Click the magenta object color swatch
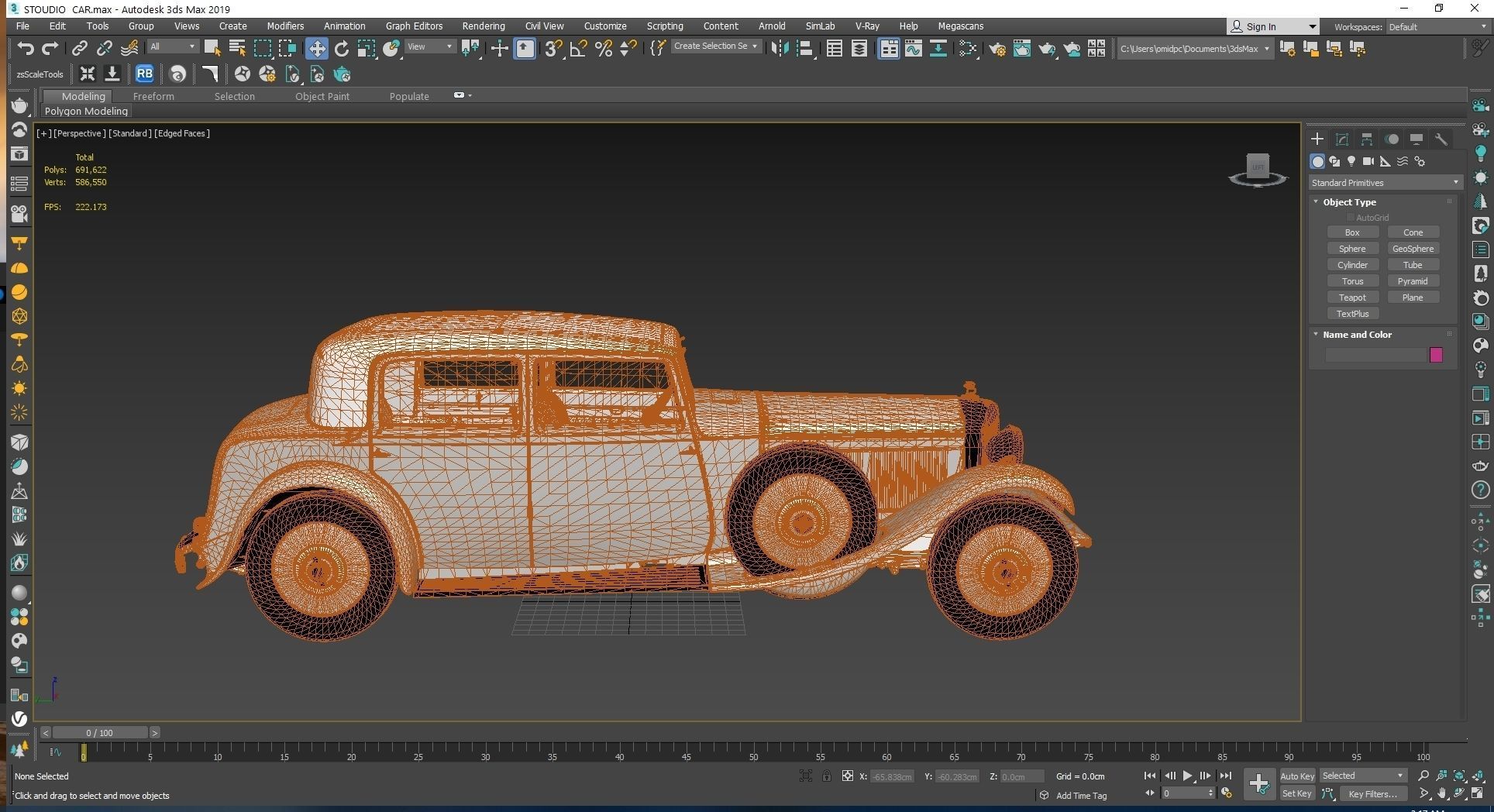This screenshot has height=812, width=1494. (1436, 355)
